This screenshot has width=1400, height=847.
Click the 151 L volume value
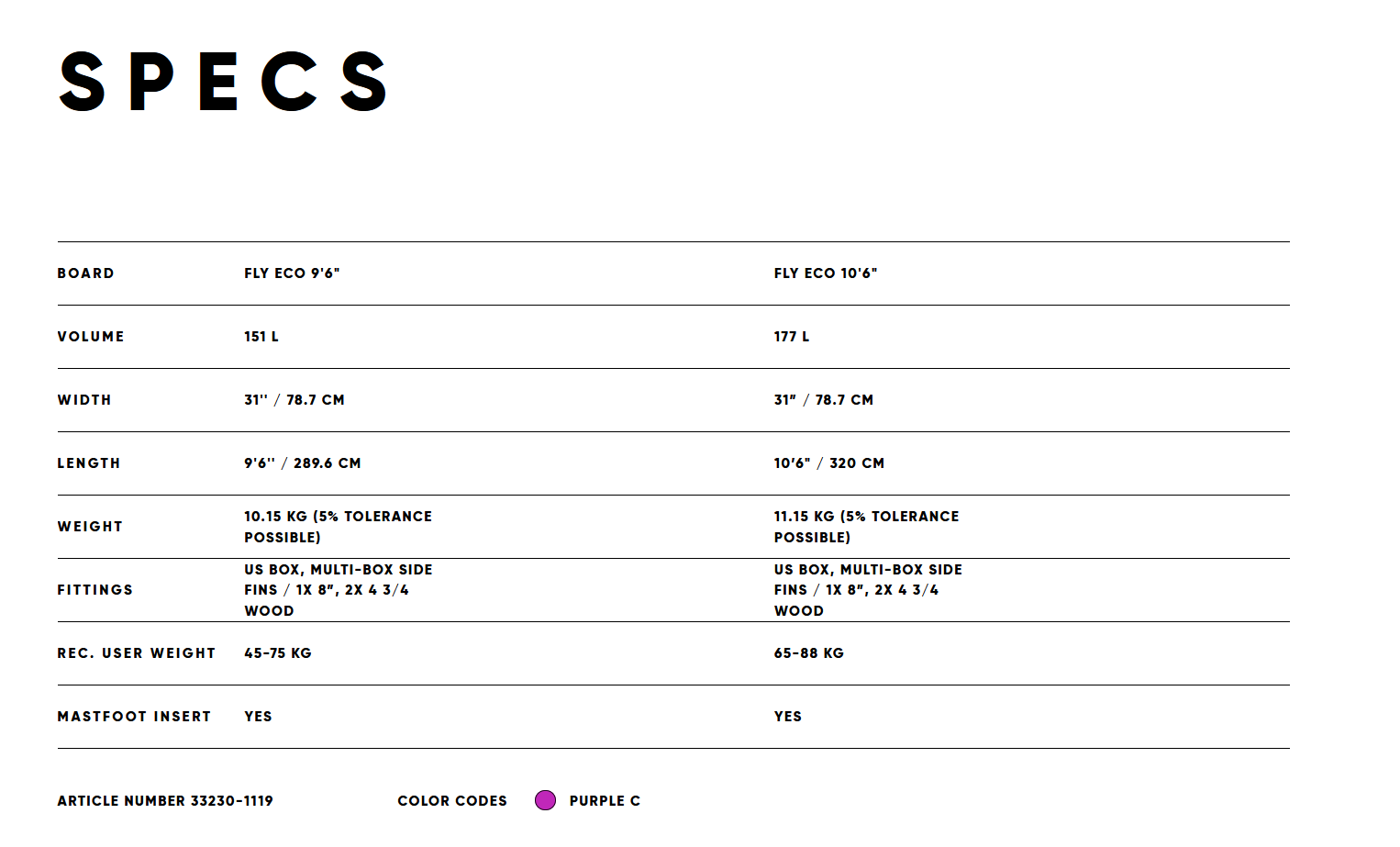coord(261,337)
